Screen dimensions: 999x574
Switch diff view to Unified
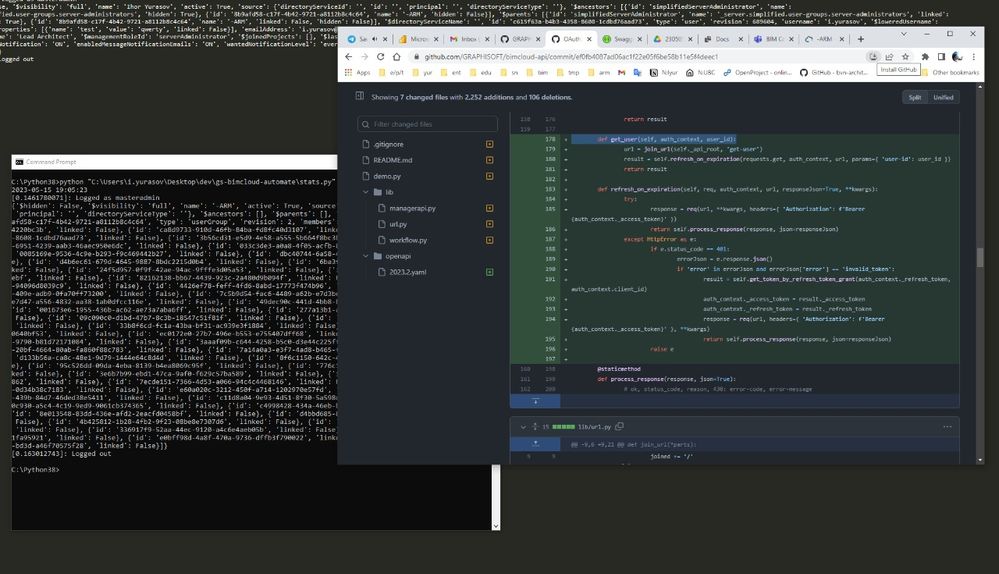(x=943, y=97)
